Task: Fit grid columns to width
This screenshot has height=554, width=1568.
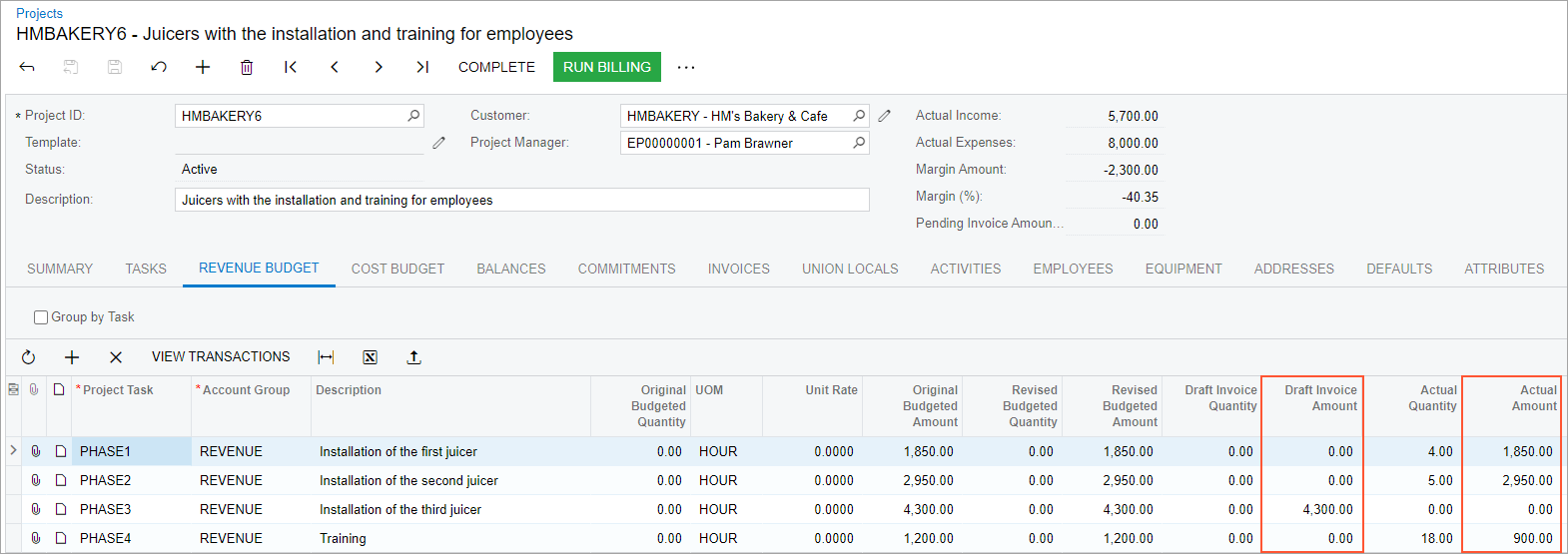Action: (326, 357)
